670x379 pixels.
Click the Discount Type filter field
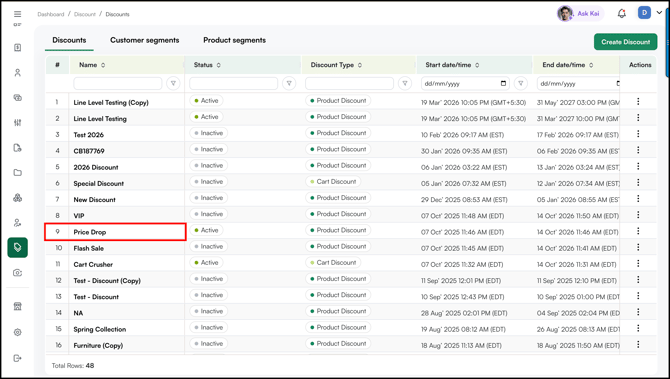tap(350, 83)
